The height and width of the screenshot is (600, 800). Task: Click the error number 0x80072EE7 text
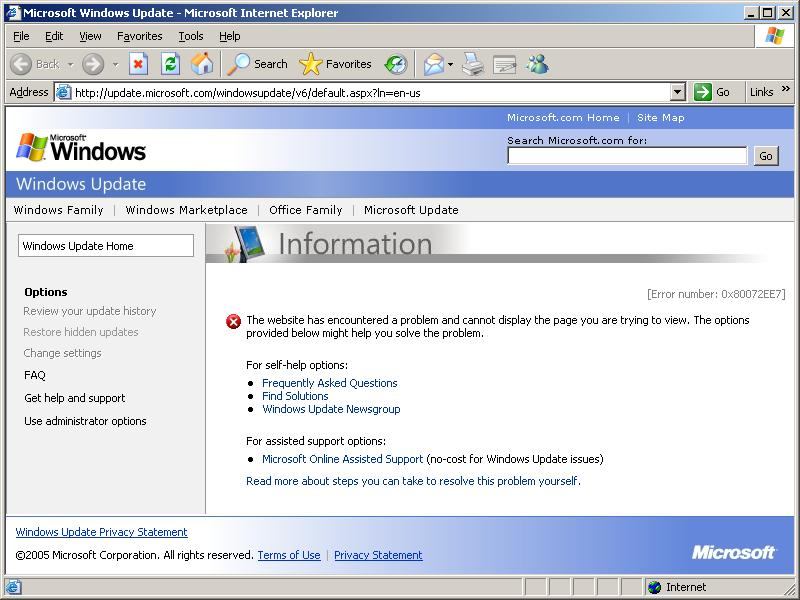pyautogui.click(x=716, y=294)
